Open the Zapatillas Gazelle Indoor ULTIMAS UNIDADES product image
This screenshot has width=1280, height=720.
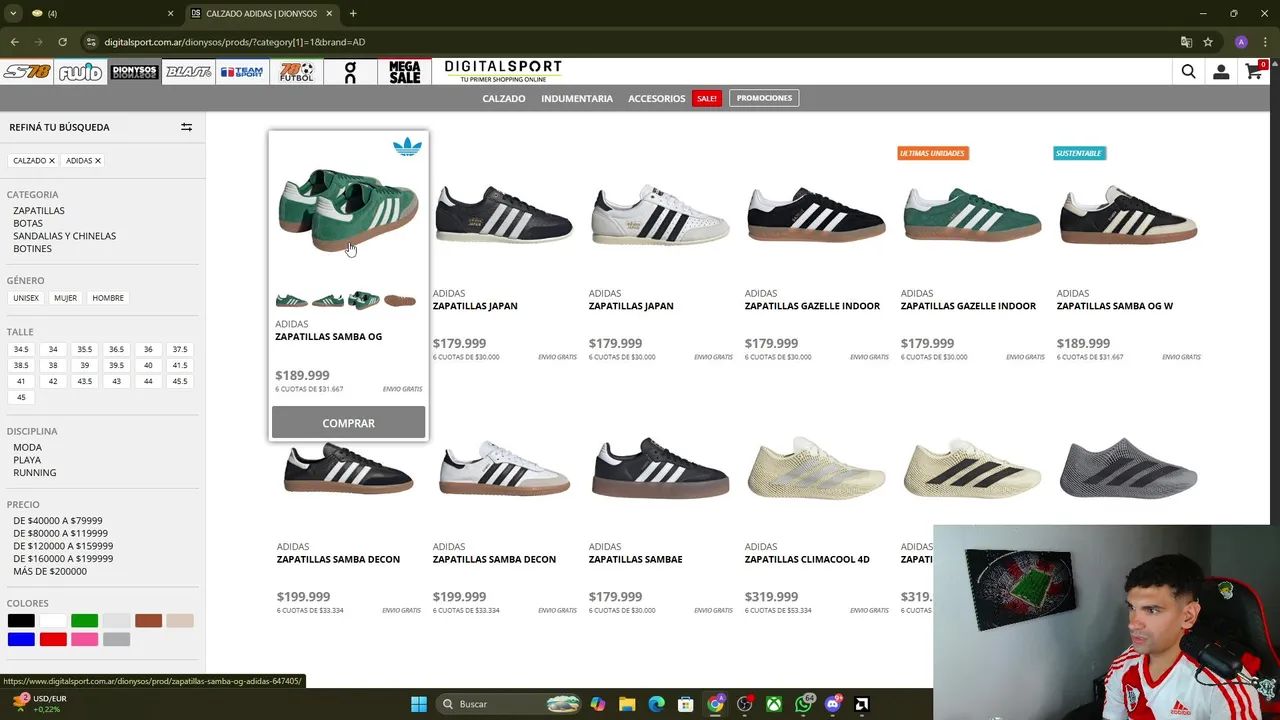tap(972, 215)
